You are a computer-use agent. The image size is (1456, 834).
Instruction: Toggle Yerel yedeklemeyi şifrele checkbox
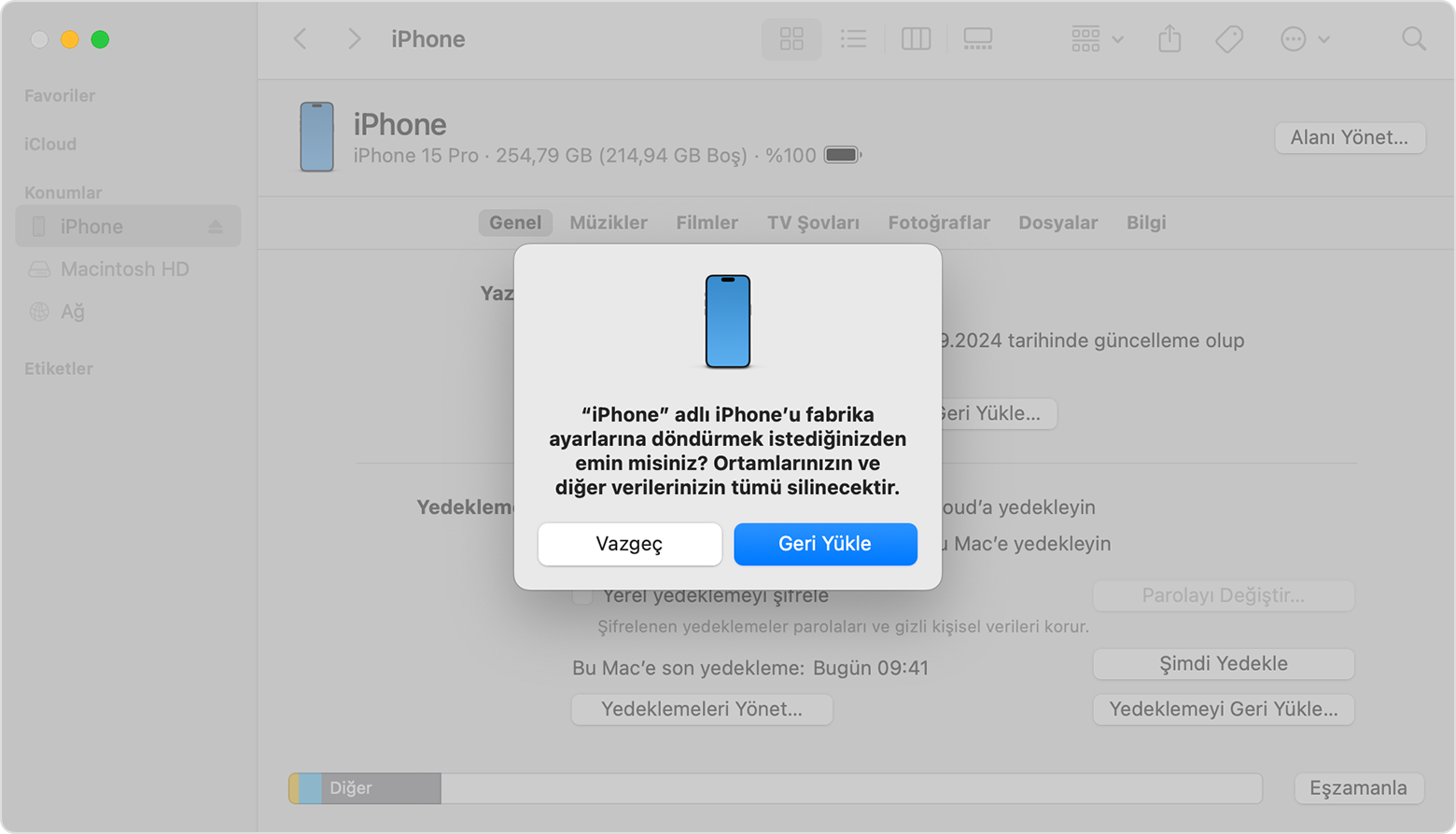pos(582,596)
